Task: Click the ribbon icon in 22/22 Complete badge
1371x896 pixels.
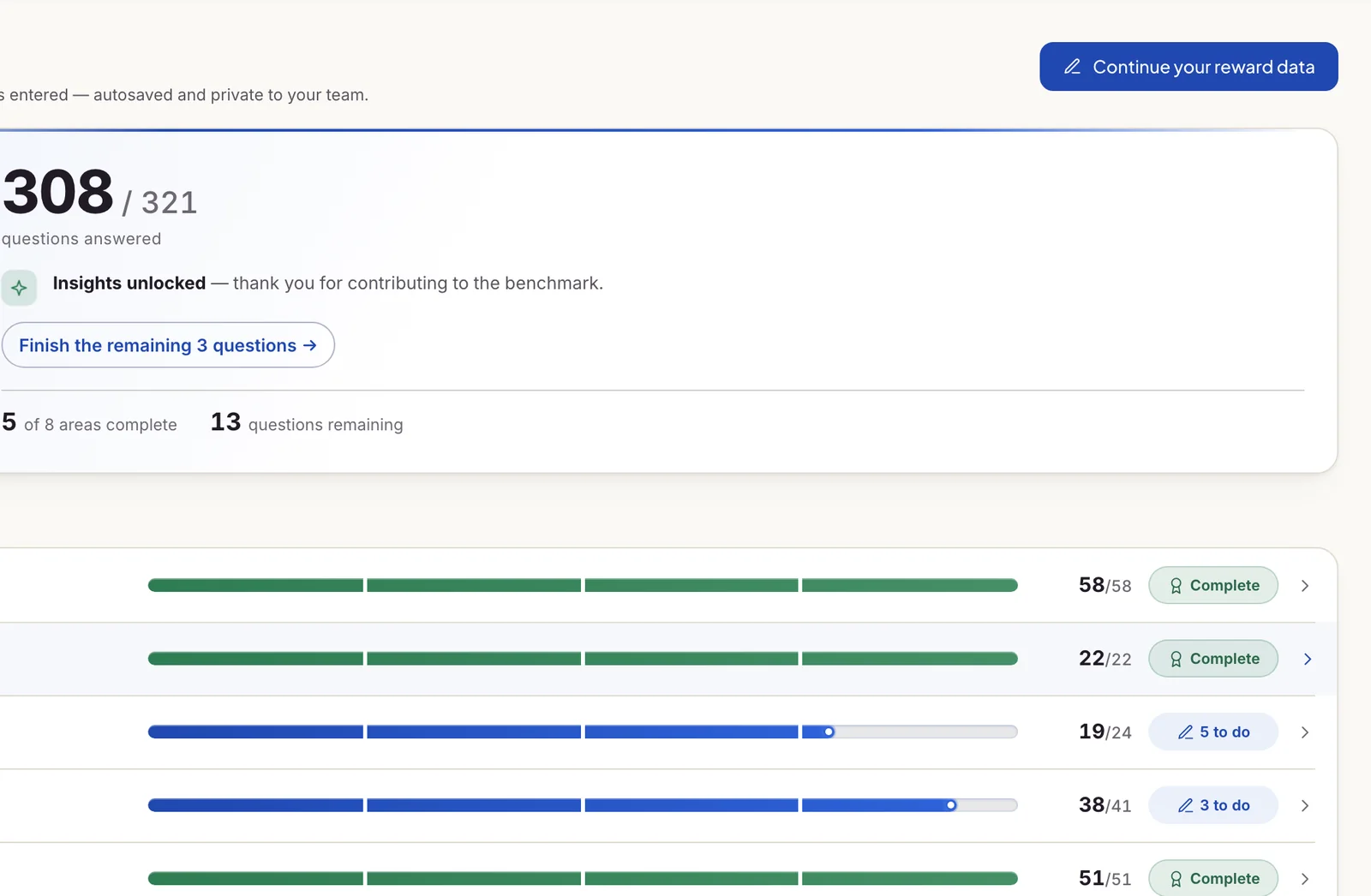Action: click(x=1176, y=659)
